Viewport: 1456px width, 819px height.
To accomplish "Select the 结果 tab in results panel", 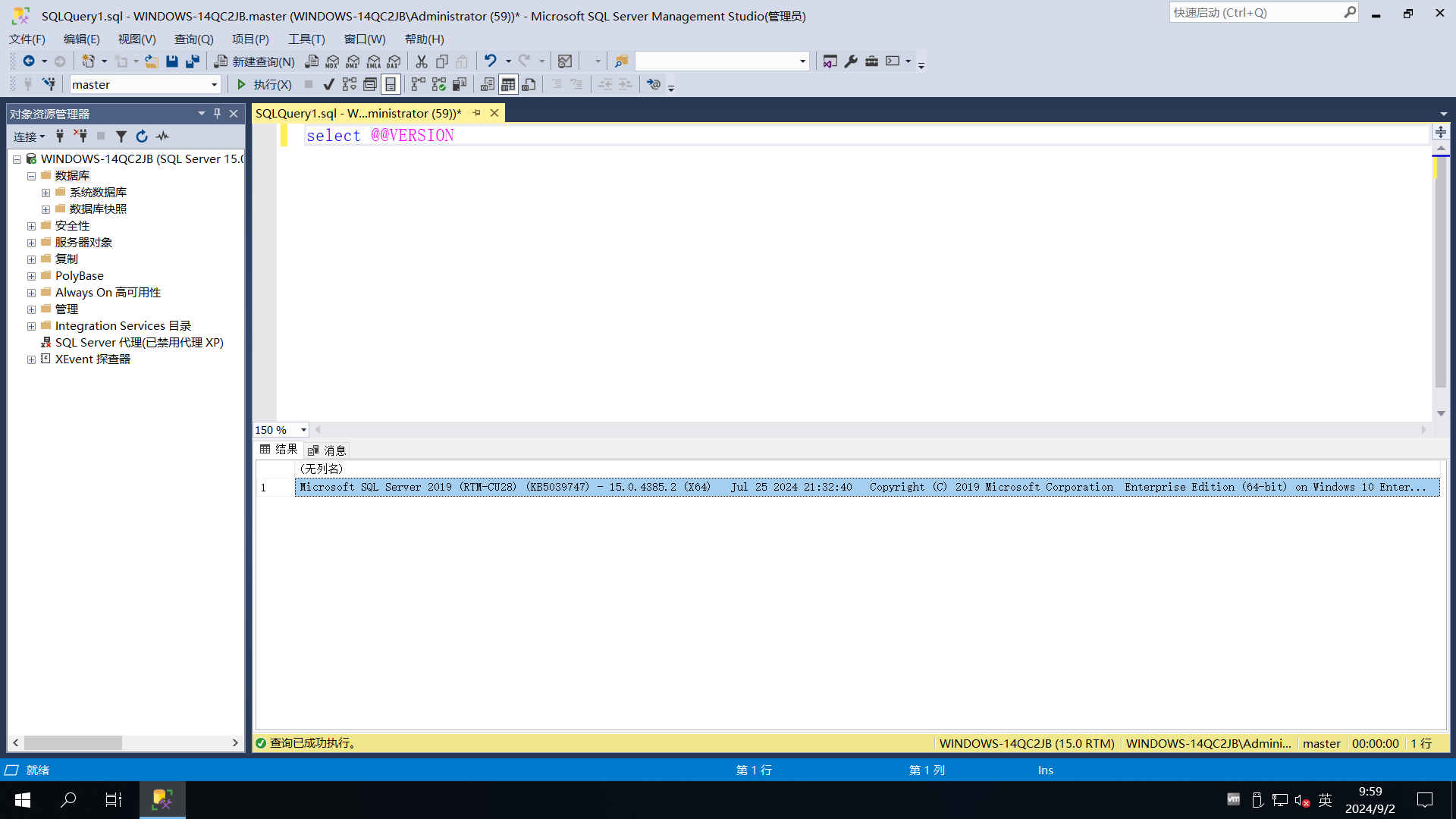I will tap(281, 449).
